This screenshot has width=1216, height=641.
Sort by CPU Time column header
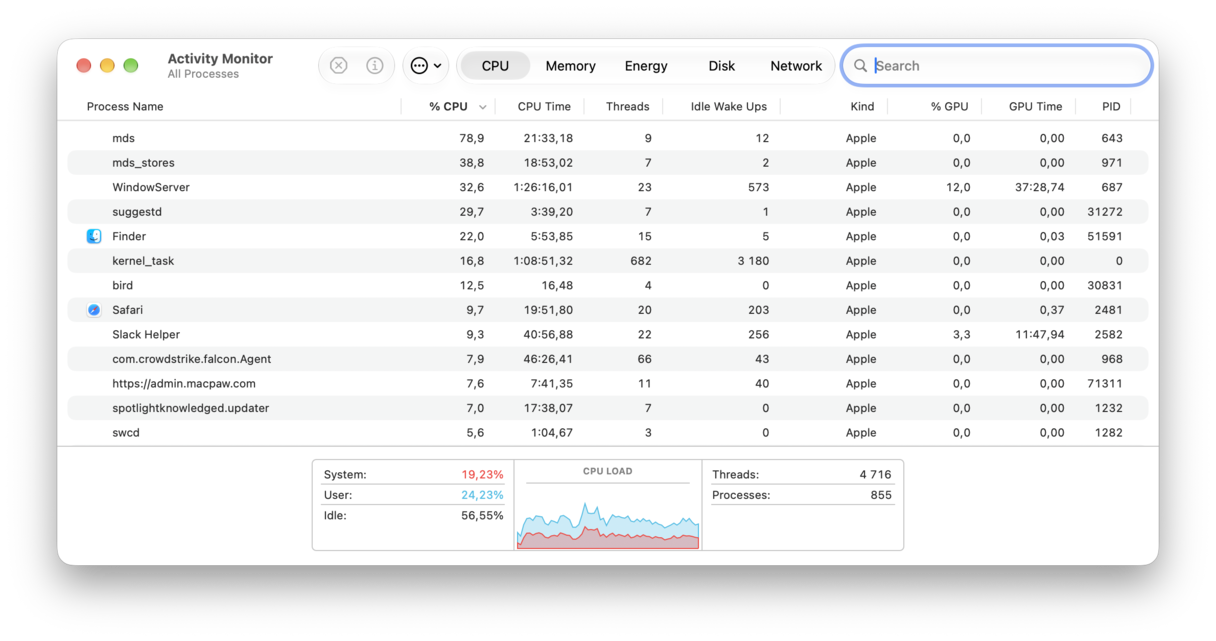[544, 107]
